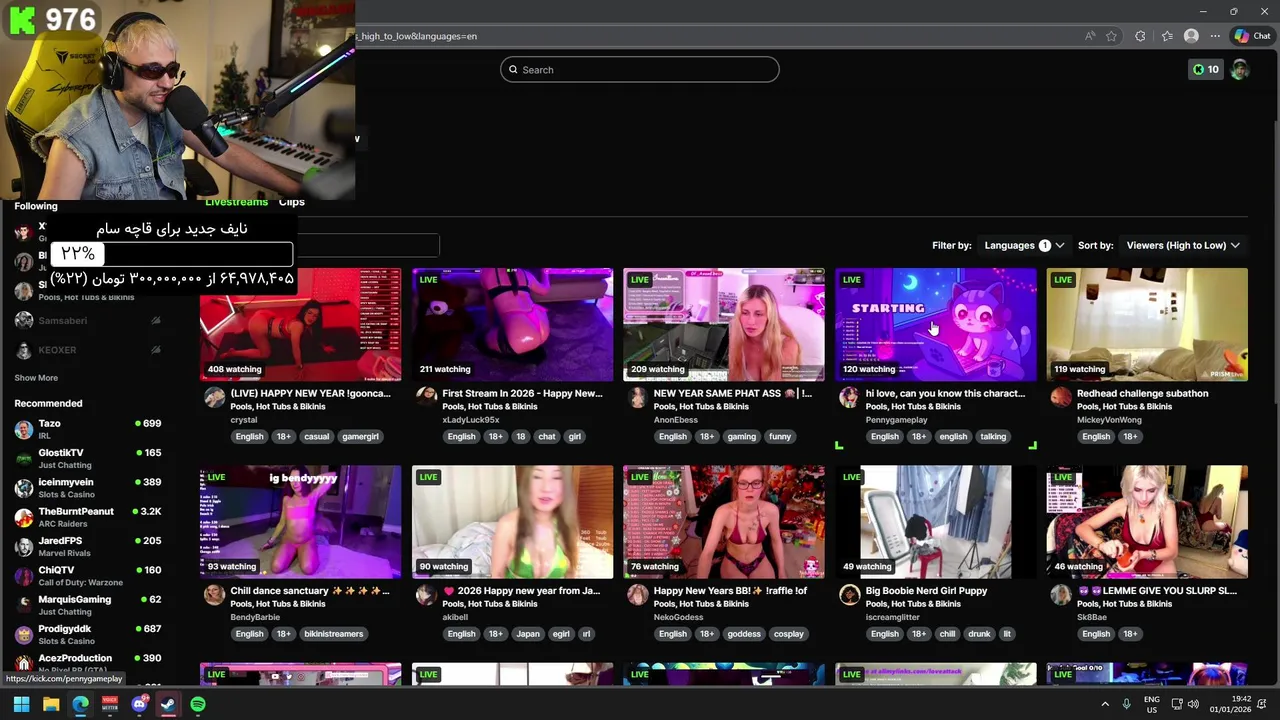
Task: Select the 'gamergirl' tag
Action: 360,436
